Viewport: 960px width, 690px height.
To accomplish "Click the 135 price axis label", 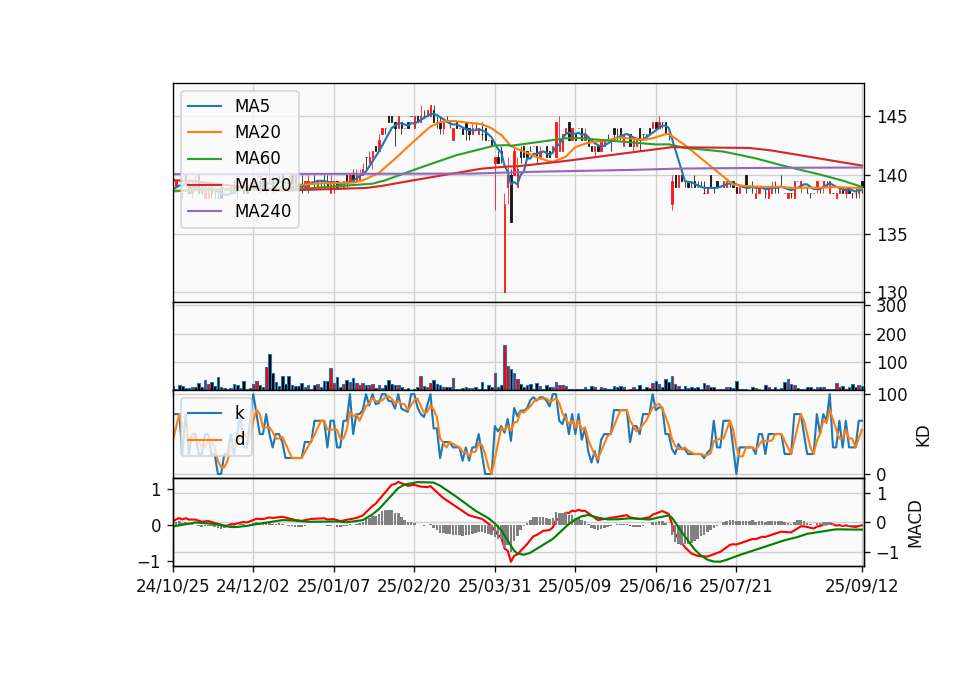I will [892, 235].
